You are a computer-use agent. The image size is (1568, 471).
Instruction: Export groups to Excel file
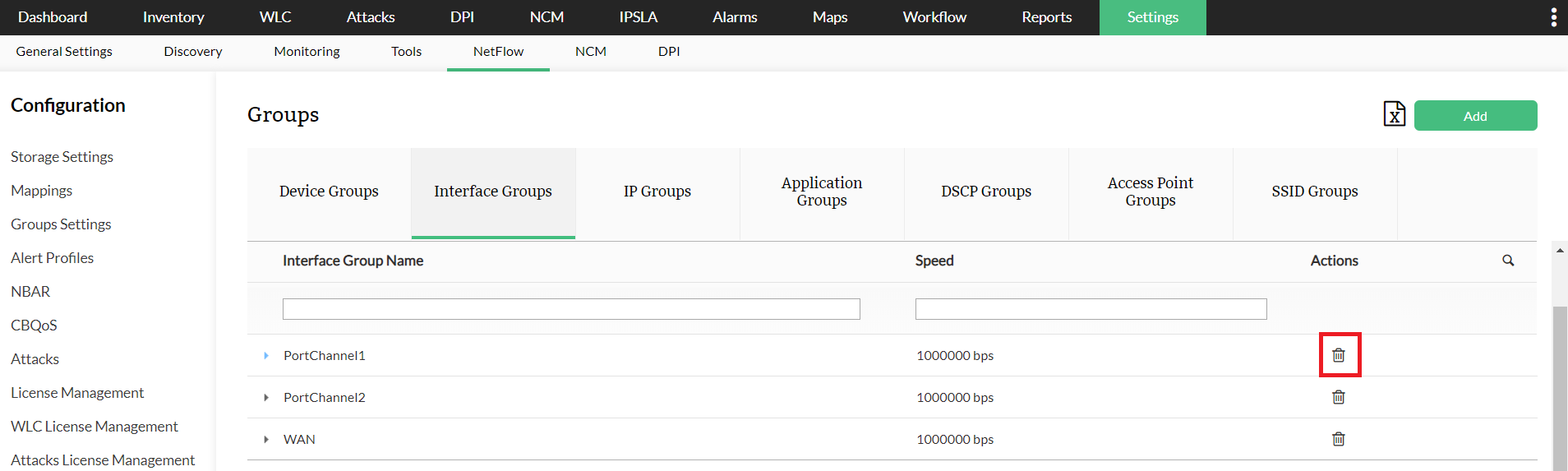point(1394,114)
